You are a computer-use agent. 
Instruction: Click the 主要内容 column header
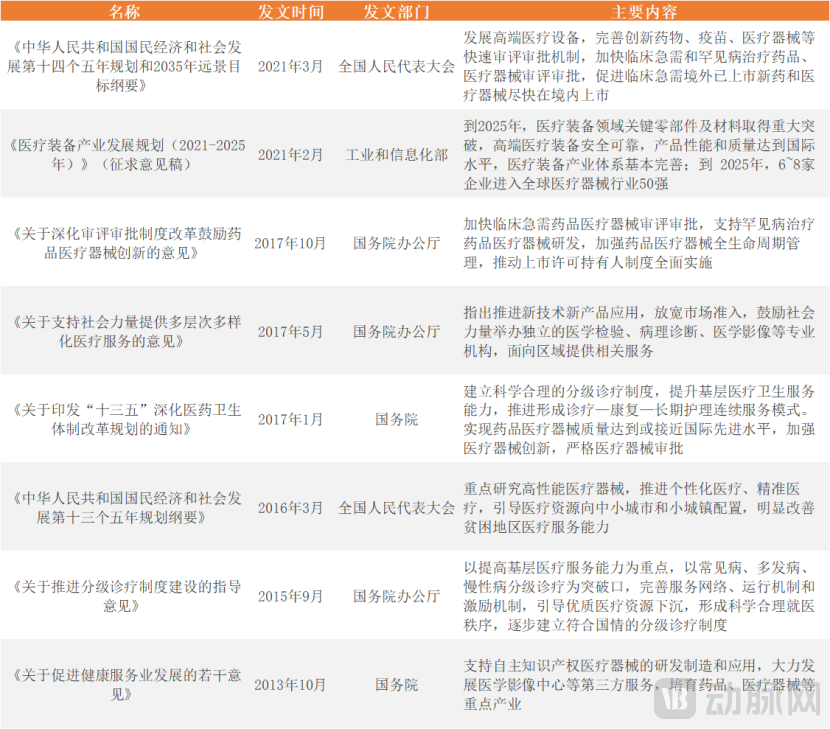[x=643, y=12]
